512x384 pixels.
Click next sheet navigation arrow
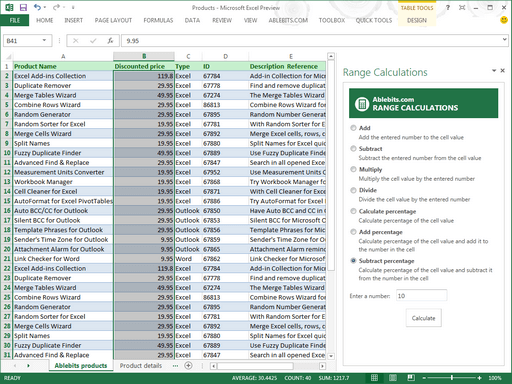tap(28, 366)
